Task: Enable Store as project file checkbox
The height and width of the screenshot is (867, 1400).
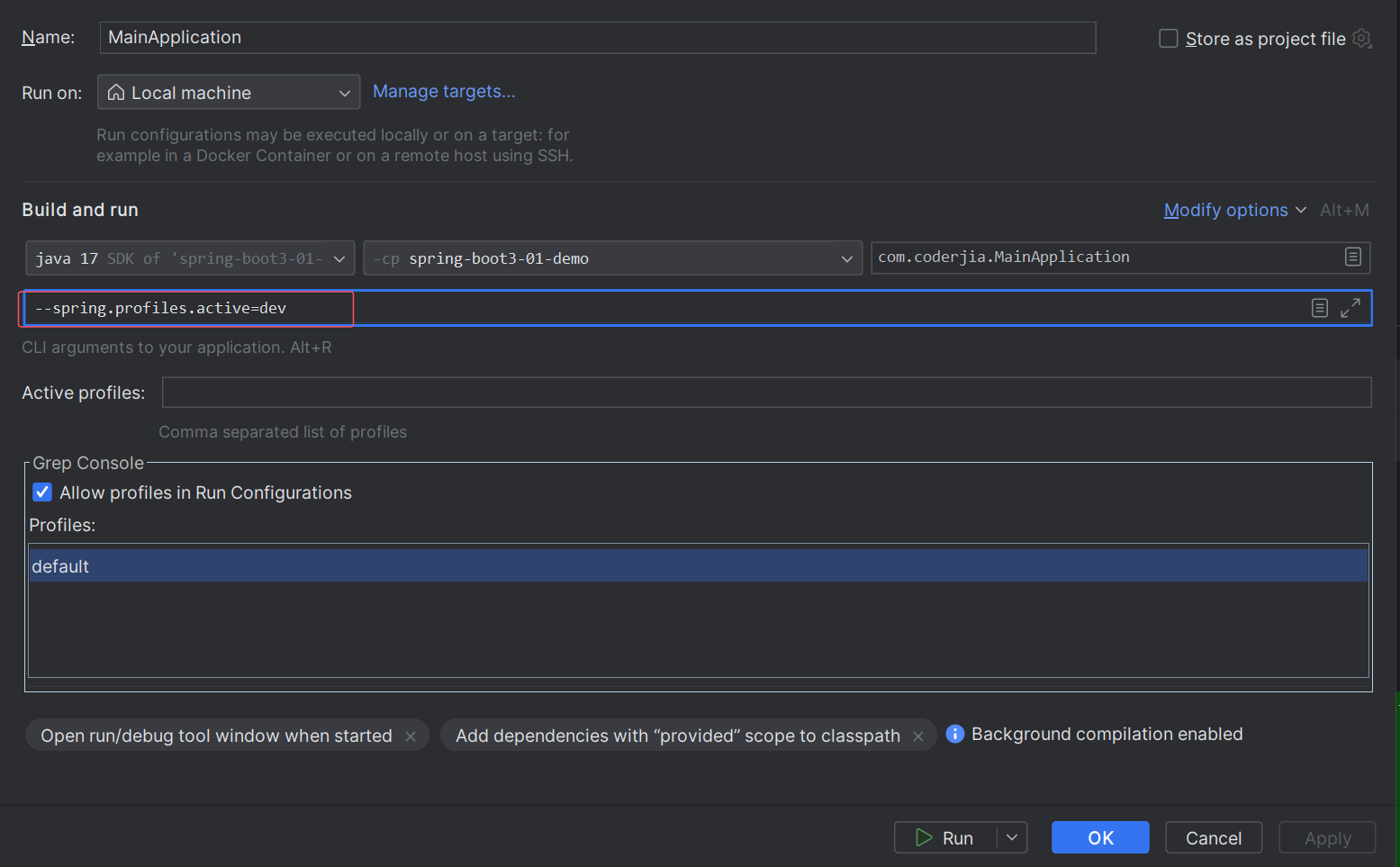Action: (x=1169, y=39)
